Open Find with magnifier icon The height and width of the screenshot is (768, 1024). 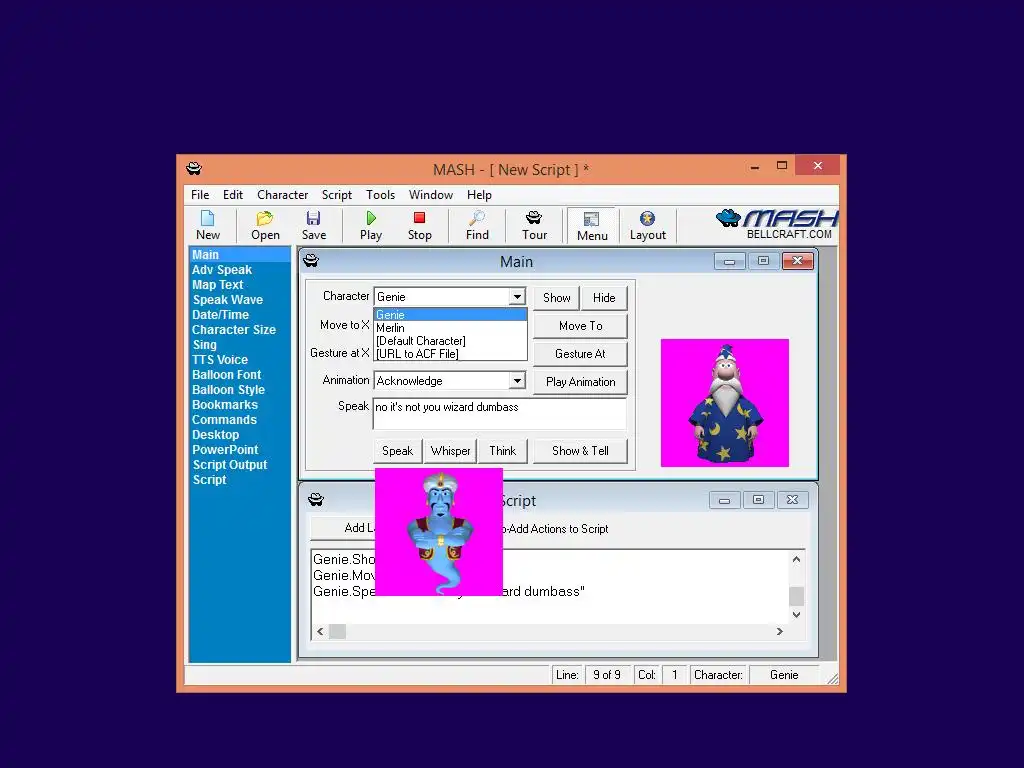click(x=477, y=225)
